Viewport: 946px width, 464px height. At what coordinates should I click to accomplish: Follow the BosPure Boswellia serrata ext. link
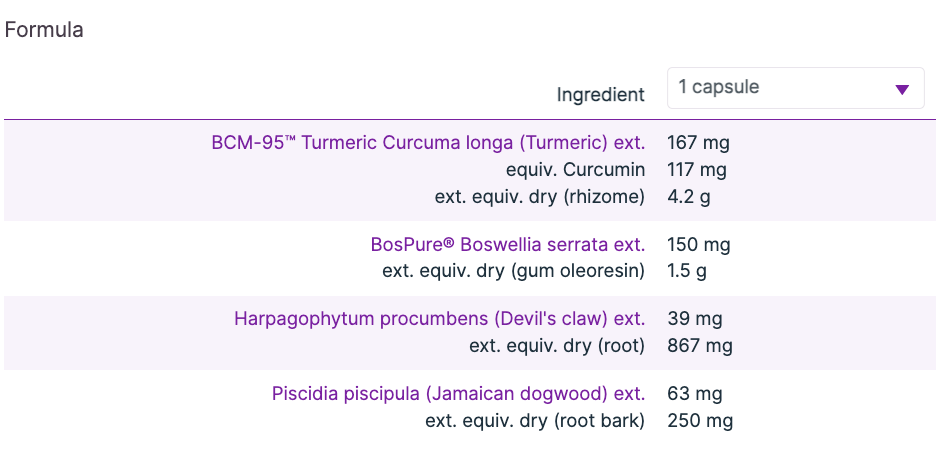click(507, 245)
